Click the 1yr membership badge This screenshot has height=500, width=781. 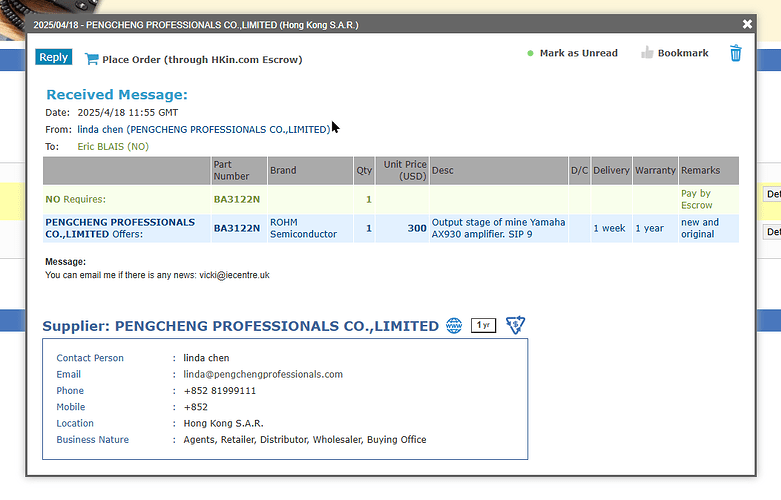pos(483,325)
